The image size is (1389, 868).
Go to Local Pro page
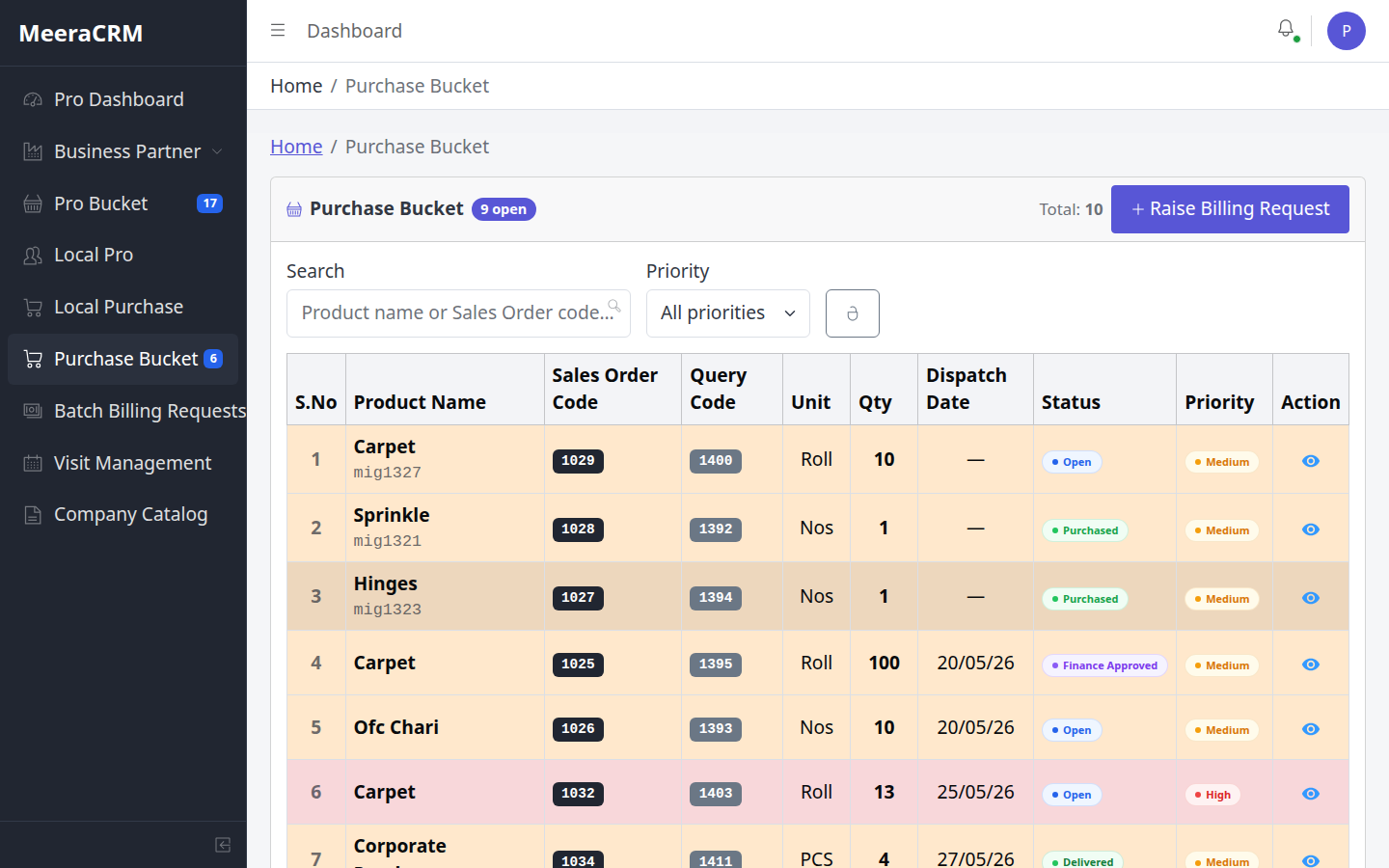123,256
